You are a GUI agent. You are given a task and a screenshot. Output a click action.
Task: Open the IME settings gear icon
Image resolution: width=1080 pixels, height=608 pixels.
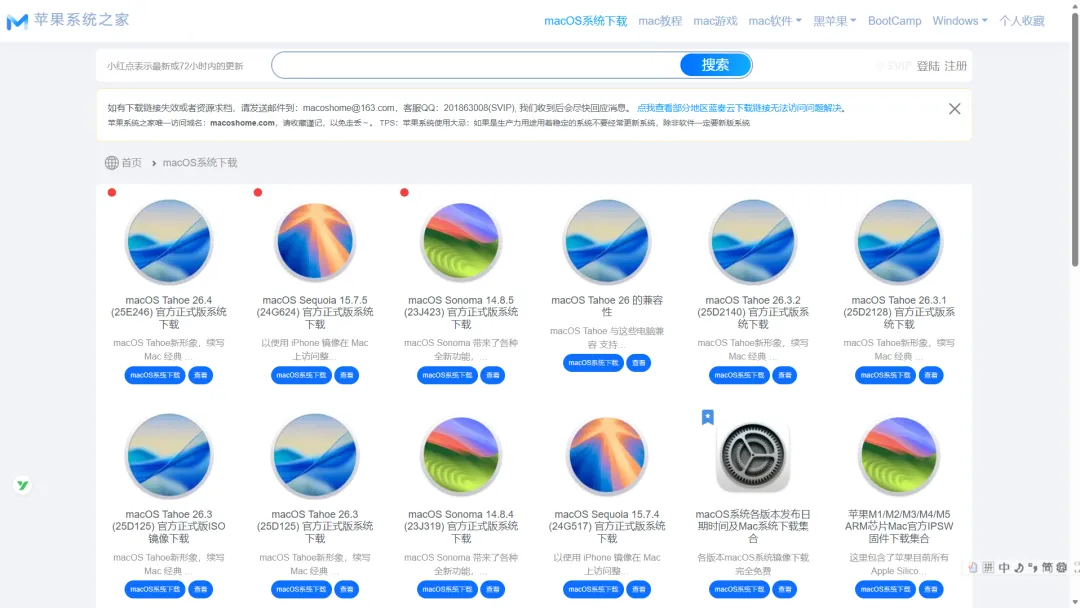point(1061,567)
